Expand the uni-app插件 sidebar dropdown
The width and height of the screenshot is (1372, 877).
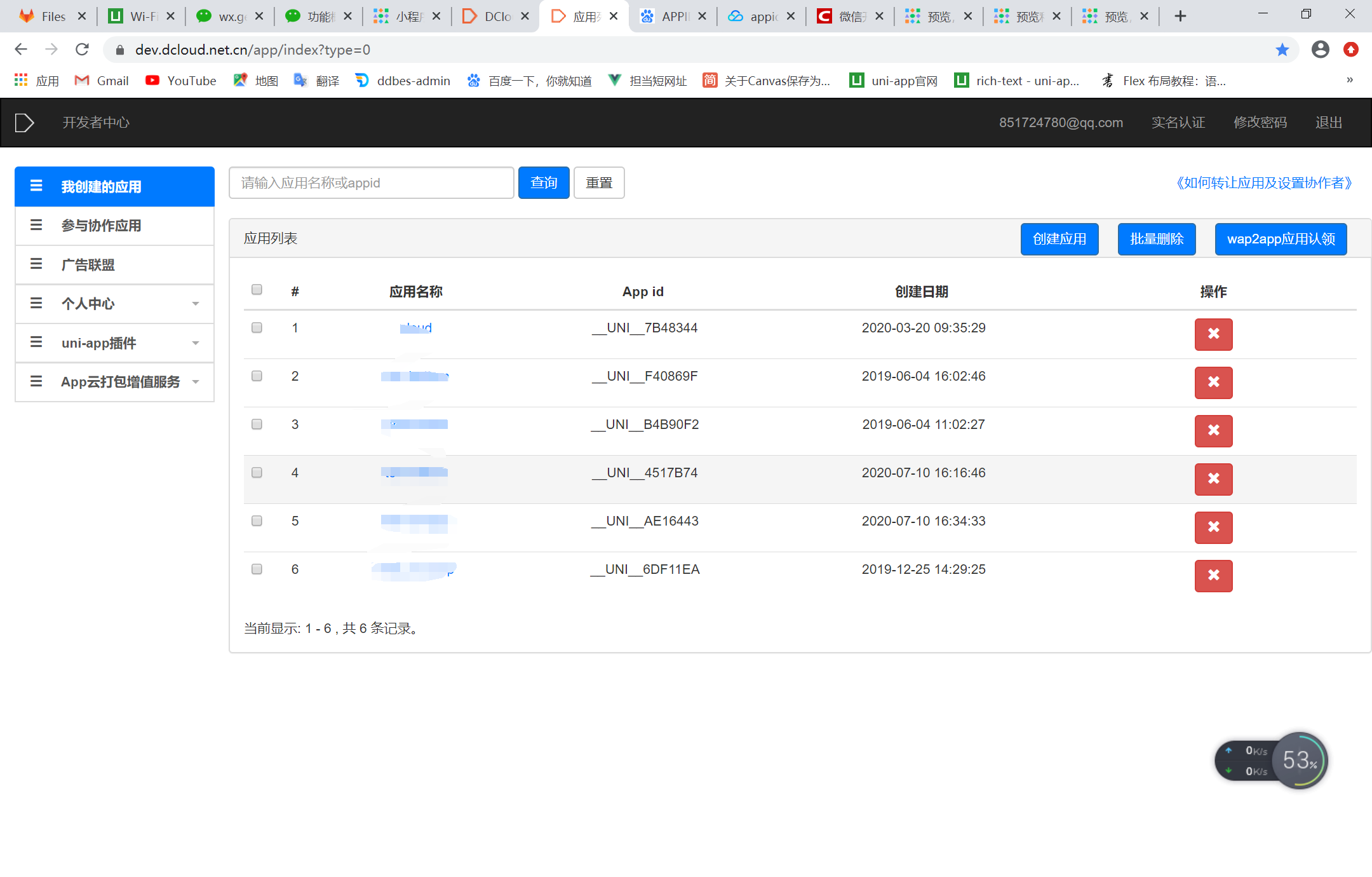pos(196,343)
